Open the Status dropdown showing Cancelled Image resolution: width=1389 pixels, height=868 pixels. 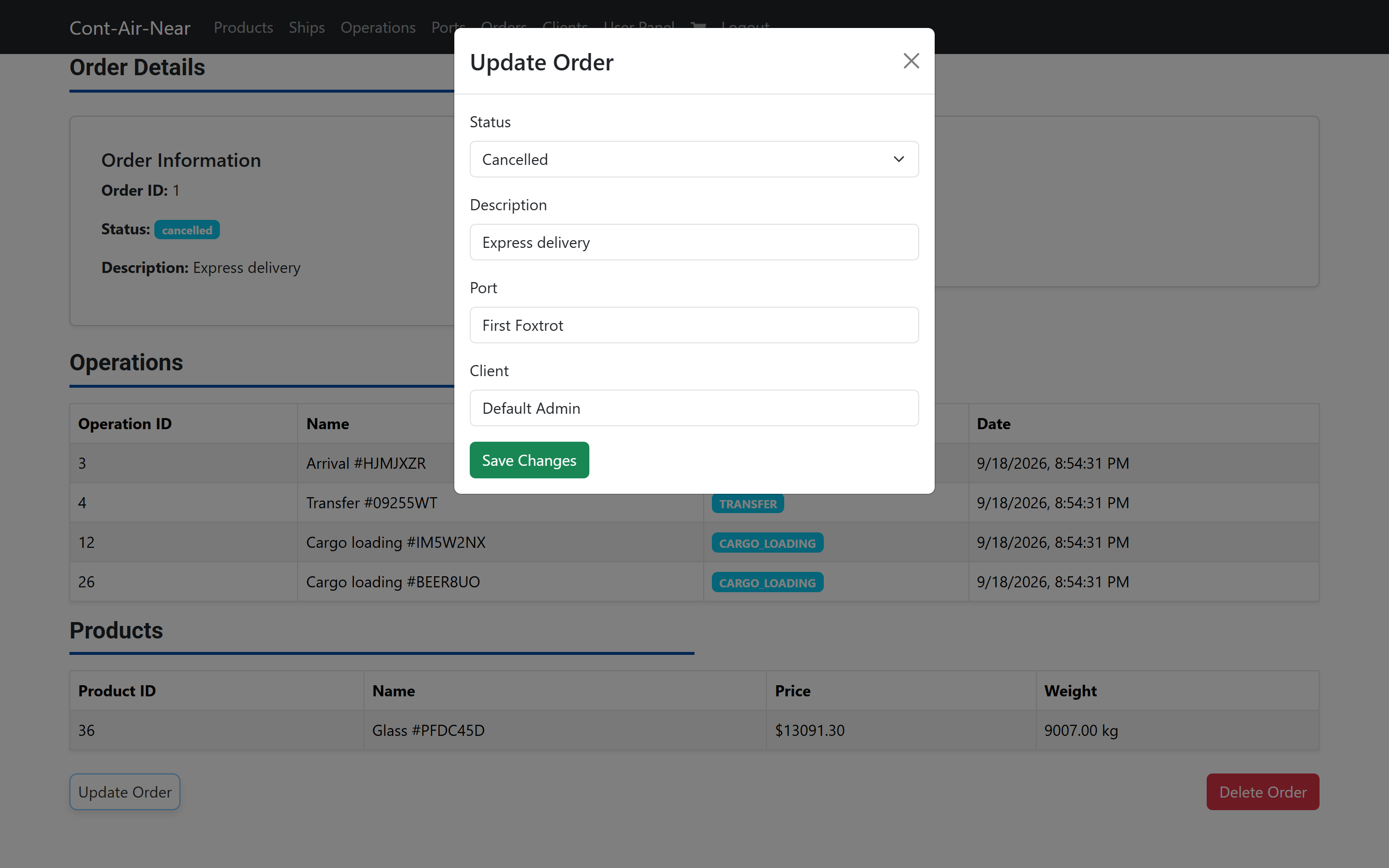point(694,159)
